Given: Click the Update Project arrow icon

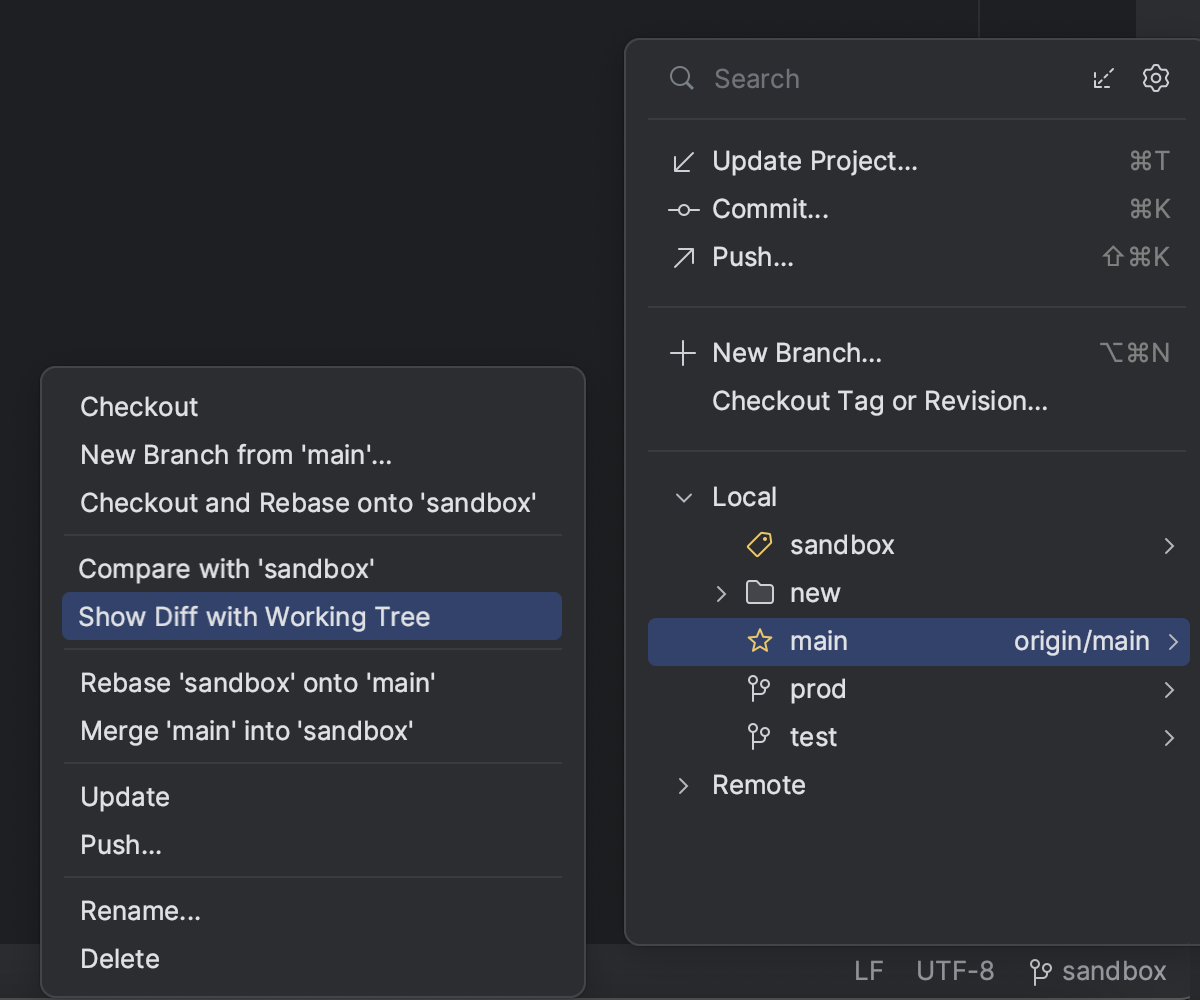Looking at the screenshot, I should 683,160.
